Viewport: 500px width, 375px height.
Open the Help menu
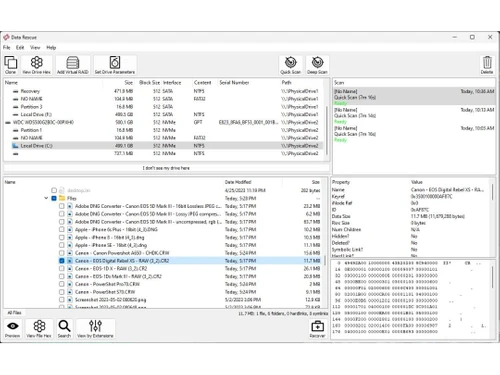coord(51,48)
